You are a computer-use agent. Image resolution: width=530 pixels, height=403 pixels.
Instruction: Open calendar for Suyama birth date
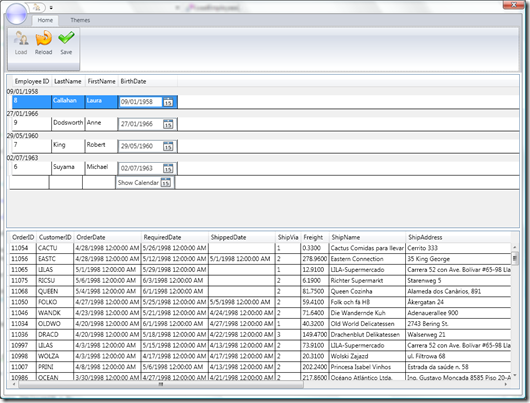pyautogui.click(x=168, y=168)
